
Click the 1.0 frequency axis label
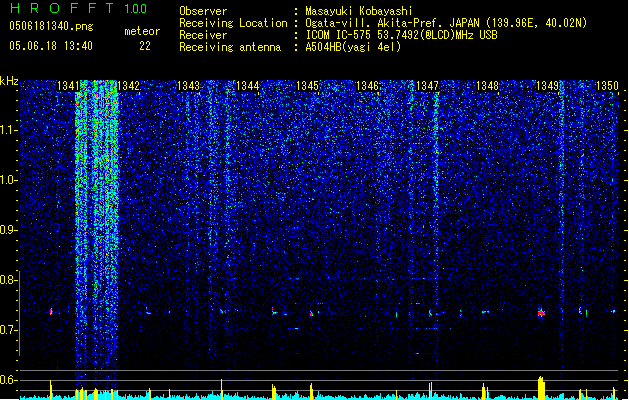8,180
